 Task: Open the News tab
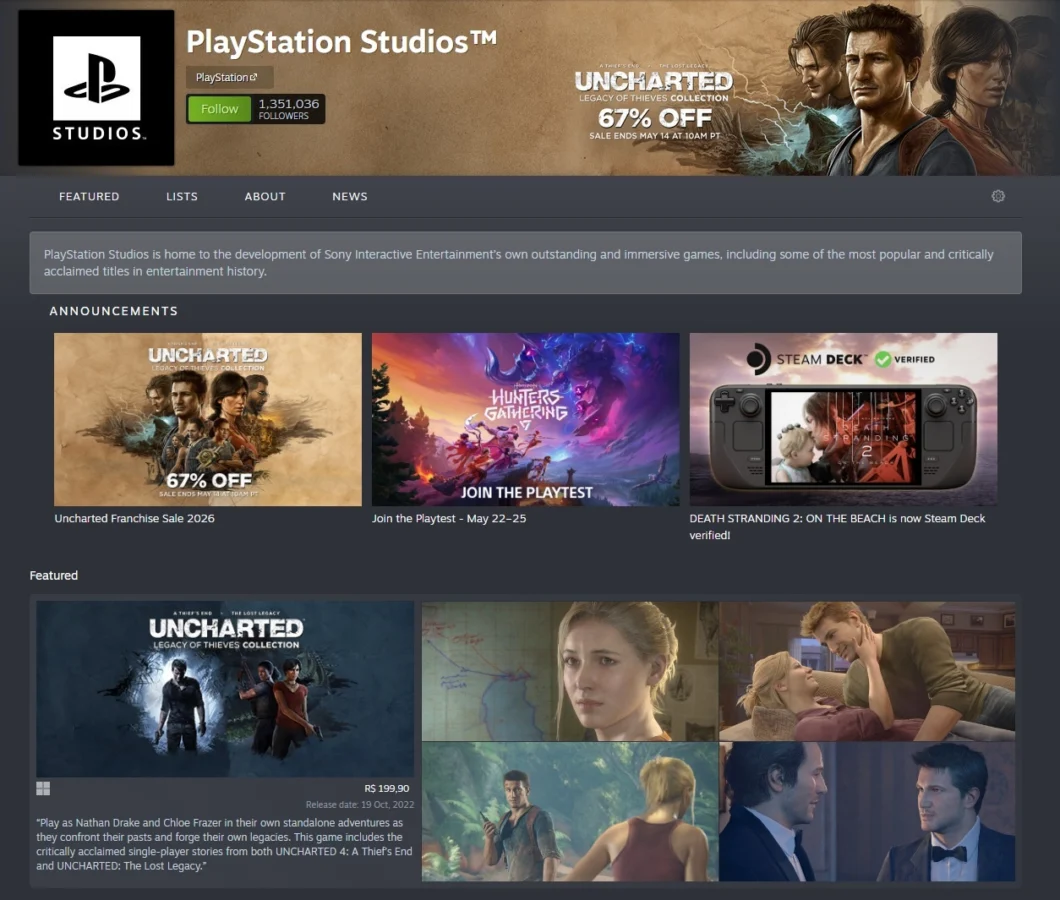(x=350, y=196)
